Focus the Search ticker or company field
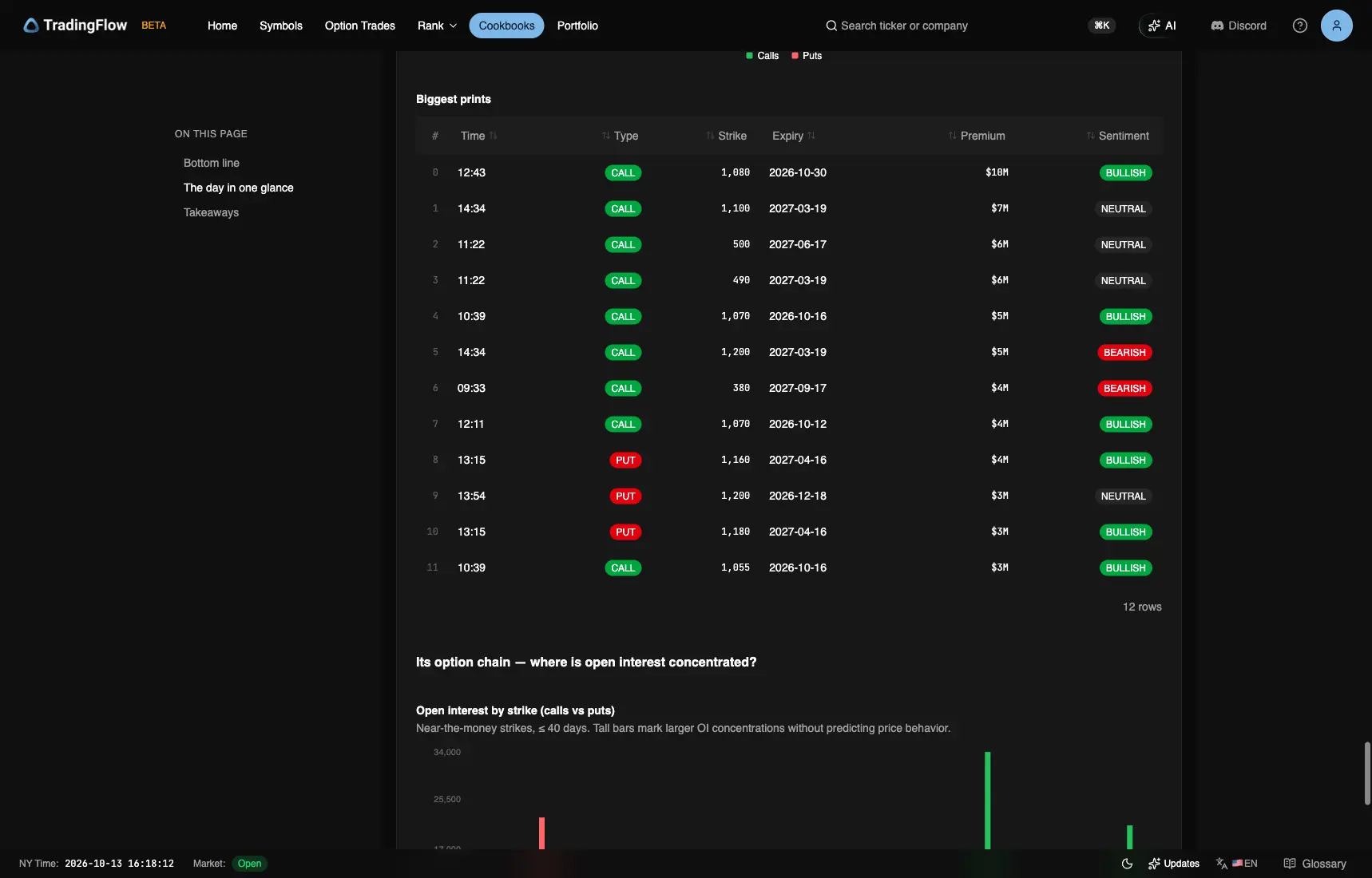1372x878 pixels. [x=904, y=26]
